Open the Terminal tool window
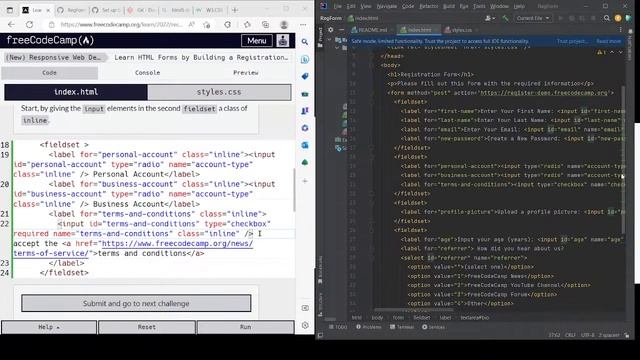Viewport: 640px width, 360px height. click(402, 327)
